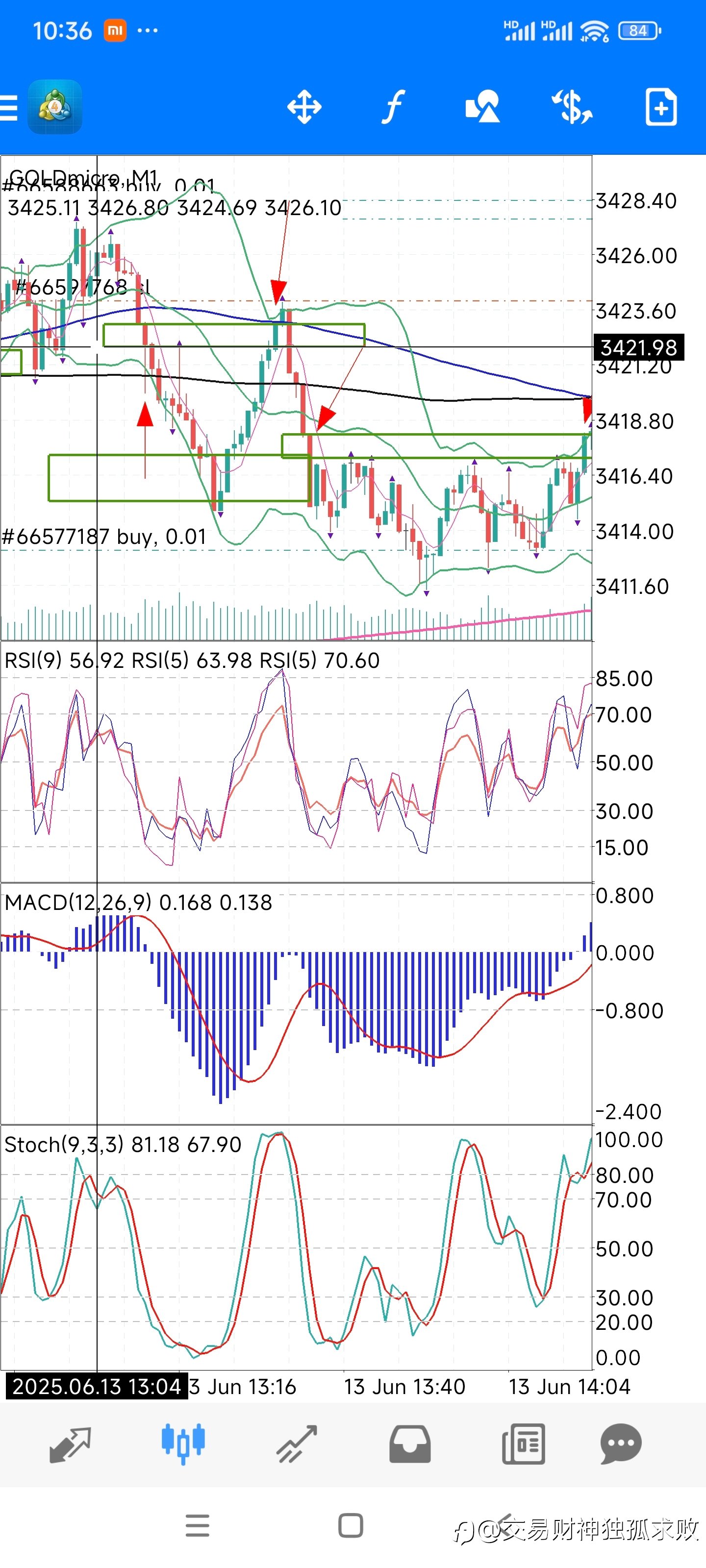Open the Trade tab with trending line icon

coord(297,1444)
